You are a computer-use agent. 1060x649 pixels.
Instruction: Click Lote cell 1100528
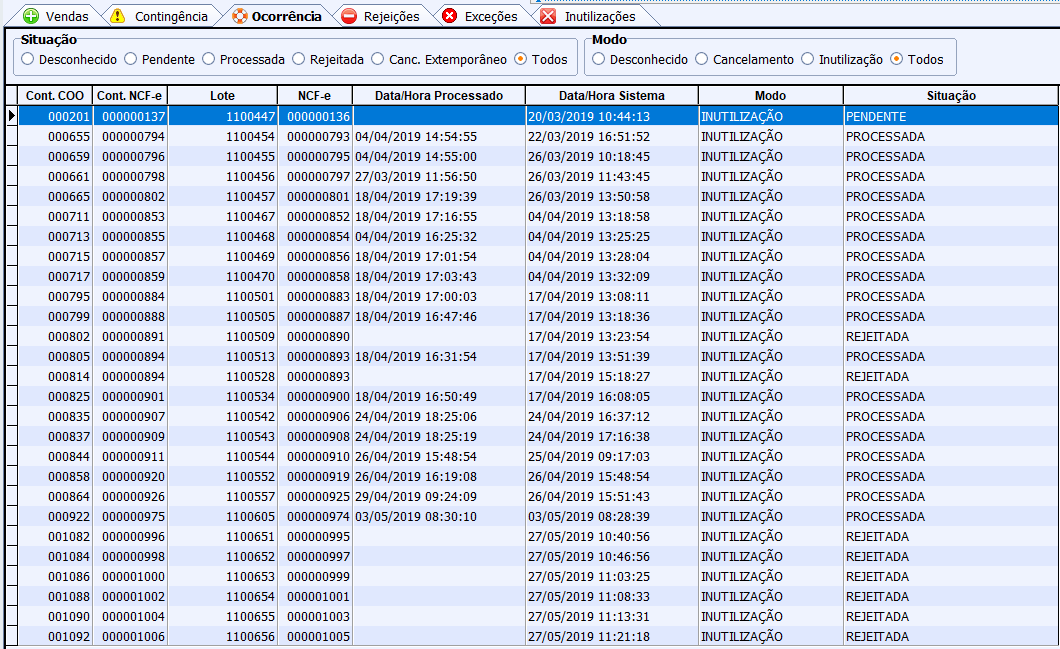222,377
